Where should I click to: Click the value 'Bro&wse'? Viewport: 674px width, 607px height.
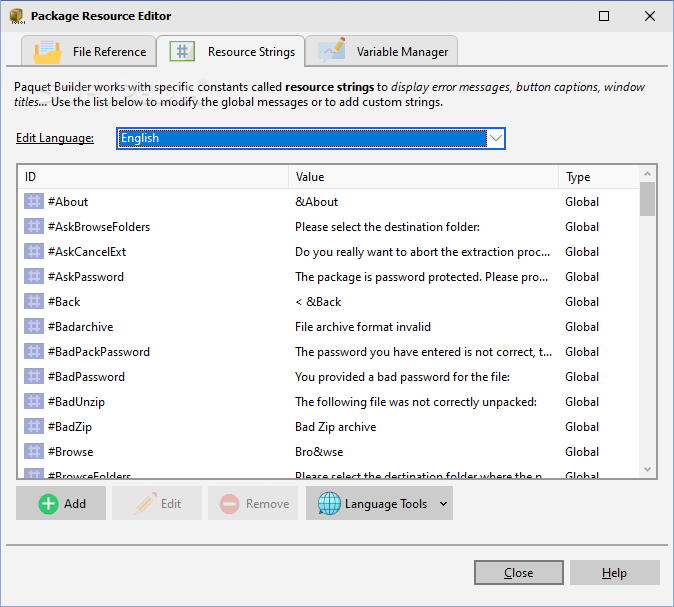click(x=319, y=451)
